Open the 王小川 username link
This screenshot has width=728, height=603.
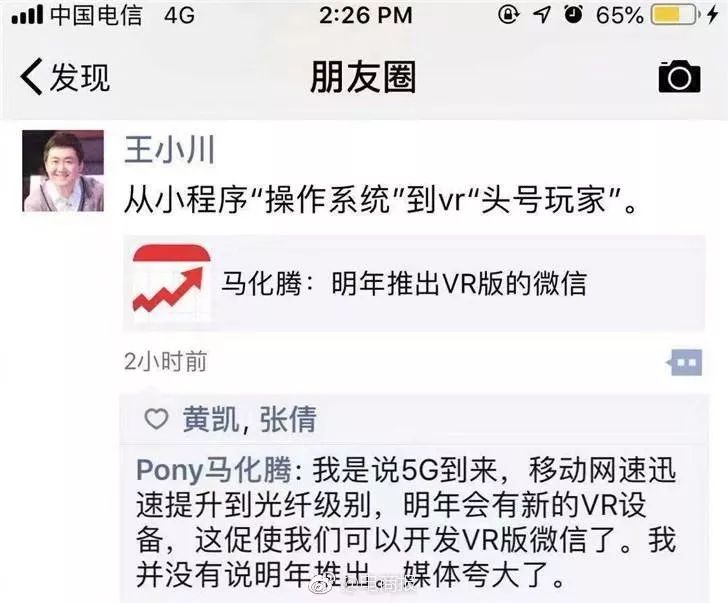(x=169, y=150)
